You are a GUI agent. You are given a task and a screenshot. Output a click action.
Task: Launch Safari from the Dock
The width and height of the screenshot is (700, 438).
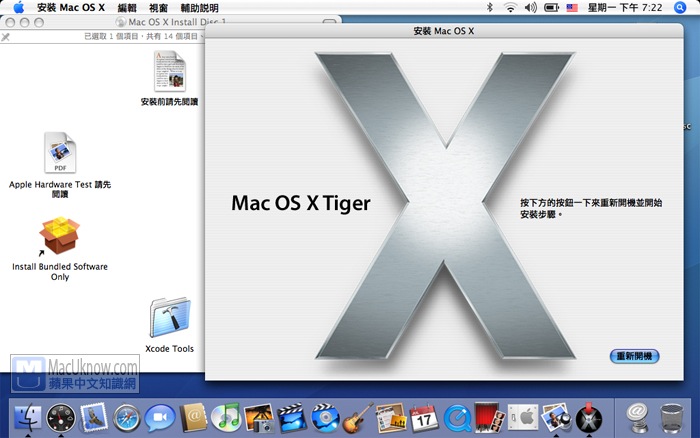[127, 418]
